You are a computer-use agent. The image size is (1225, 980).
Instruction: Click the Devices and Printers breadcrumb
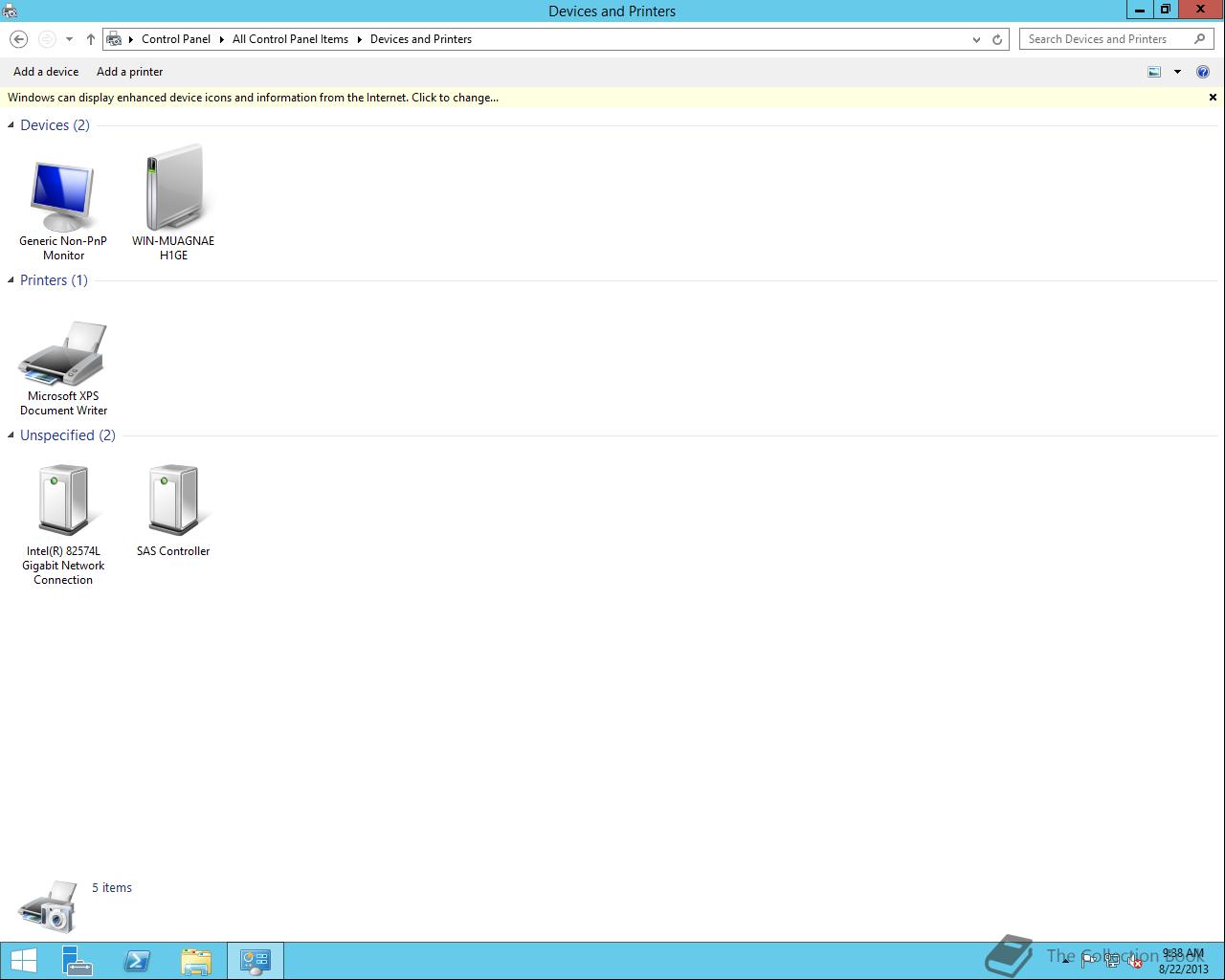[x=421, y=39]
